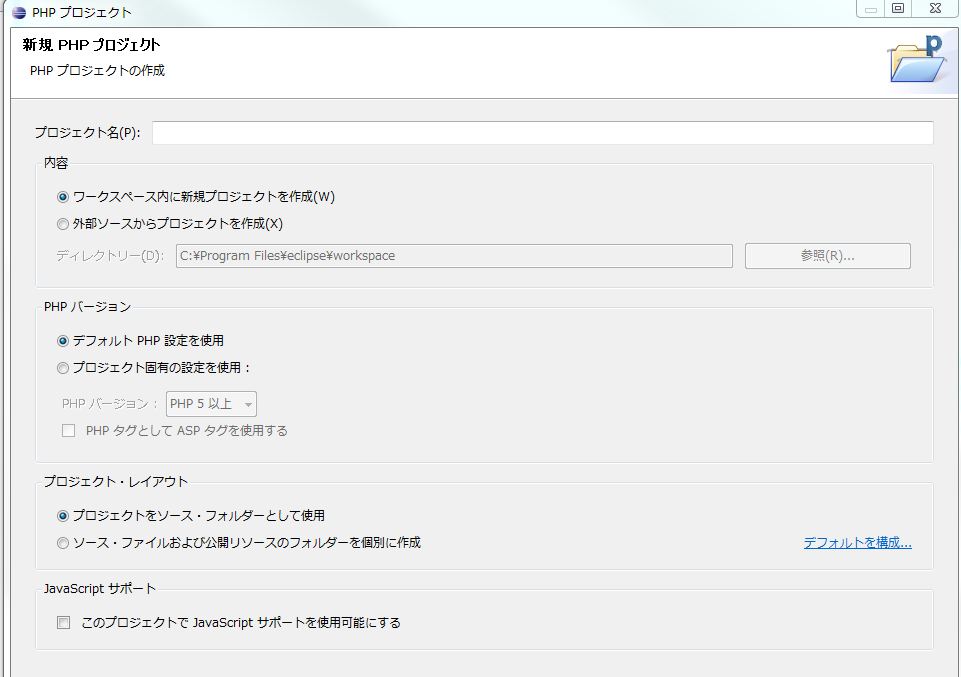Screen dimensions: 961x677
Task: Click the 新規 PHP プロジェクト heading text
Action: point(91,45)
